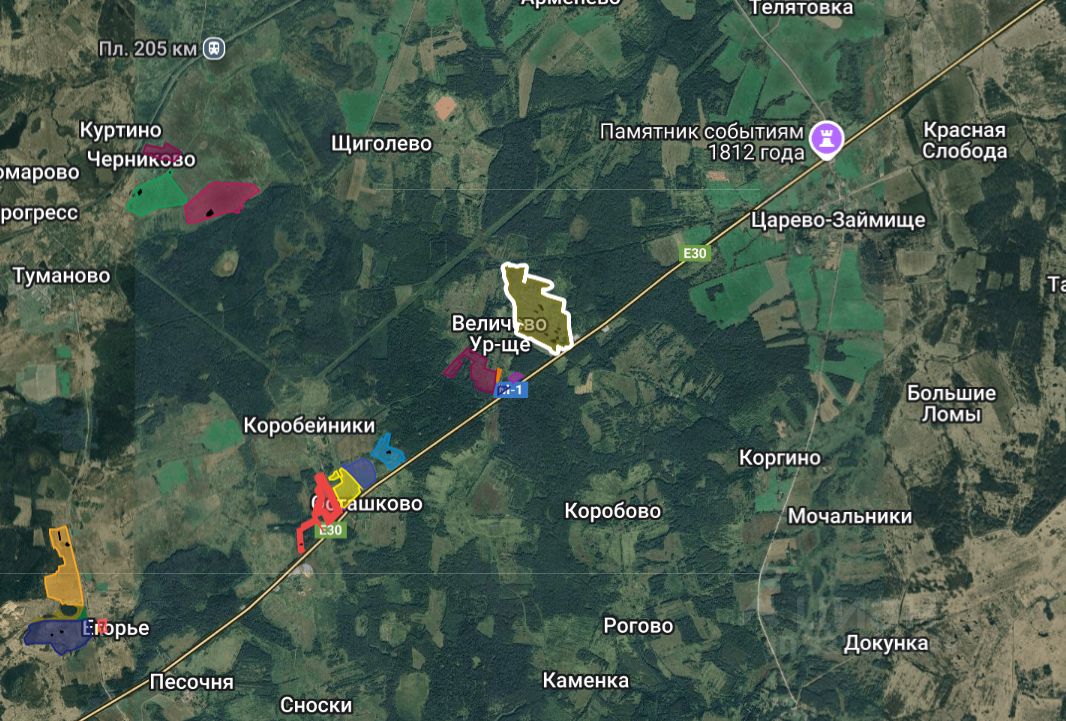
Task: Click the E30 road shield near Осташково
Action: tap(330, 530)
